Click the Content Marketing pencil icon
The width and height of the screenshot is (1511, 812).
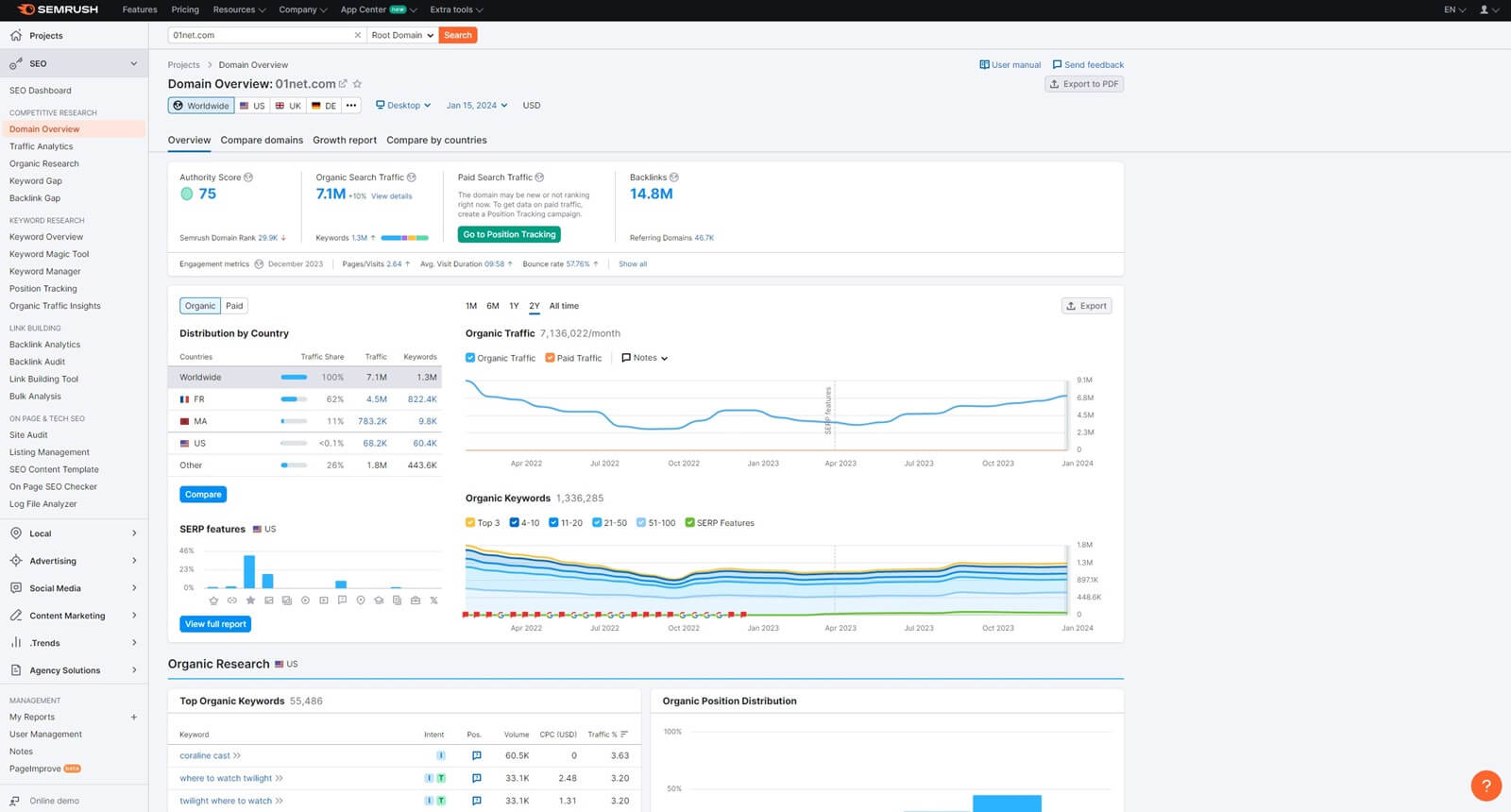[16, 616]
